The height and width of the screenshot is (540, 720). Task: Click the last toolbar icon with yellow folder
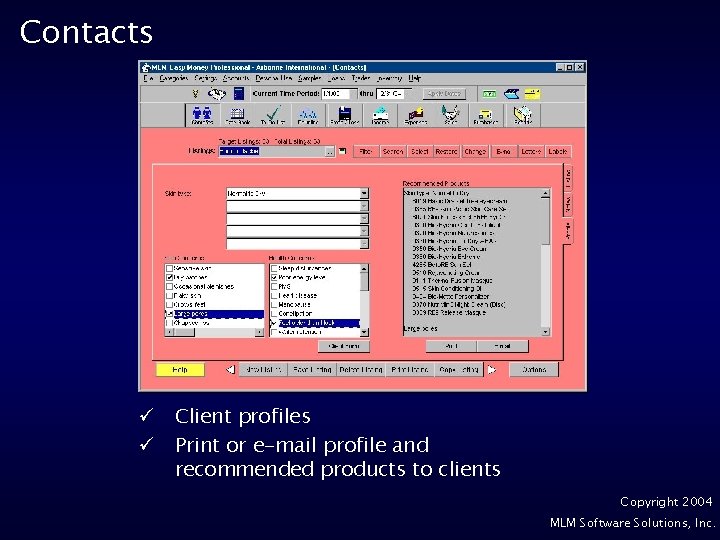pyautogui.click(x=523, y=115)
